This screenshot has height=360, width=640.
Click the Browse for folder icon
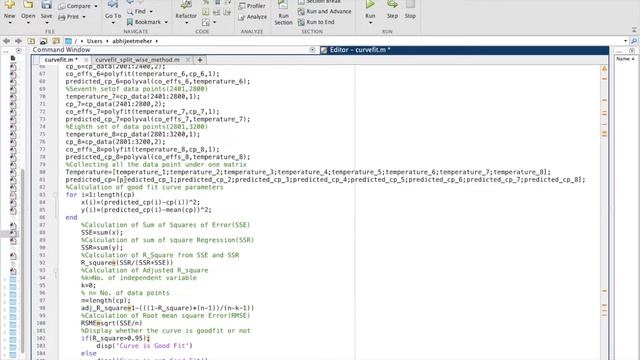click(x=43, y=41)
